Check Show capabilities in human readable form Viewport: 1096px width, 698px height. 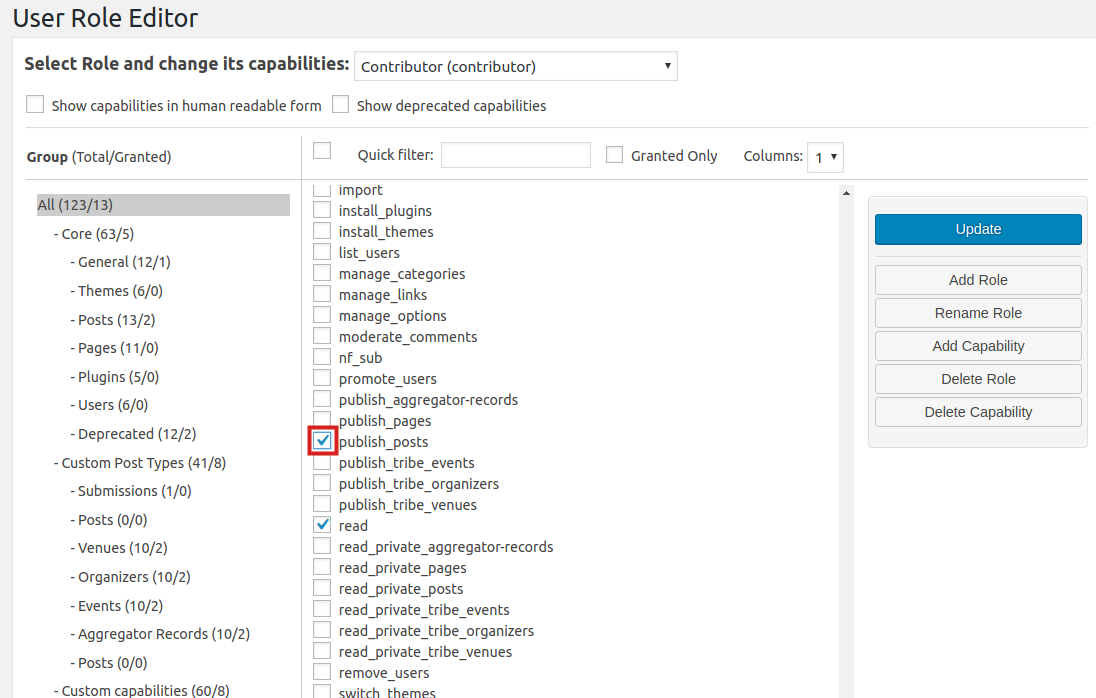tap(35, 103)
